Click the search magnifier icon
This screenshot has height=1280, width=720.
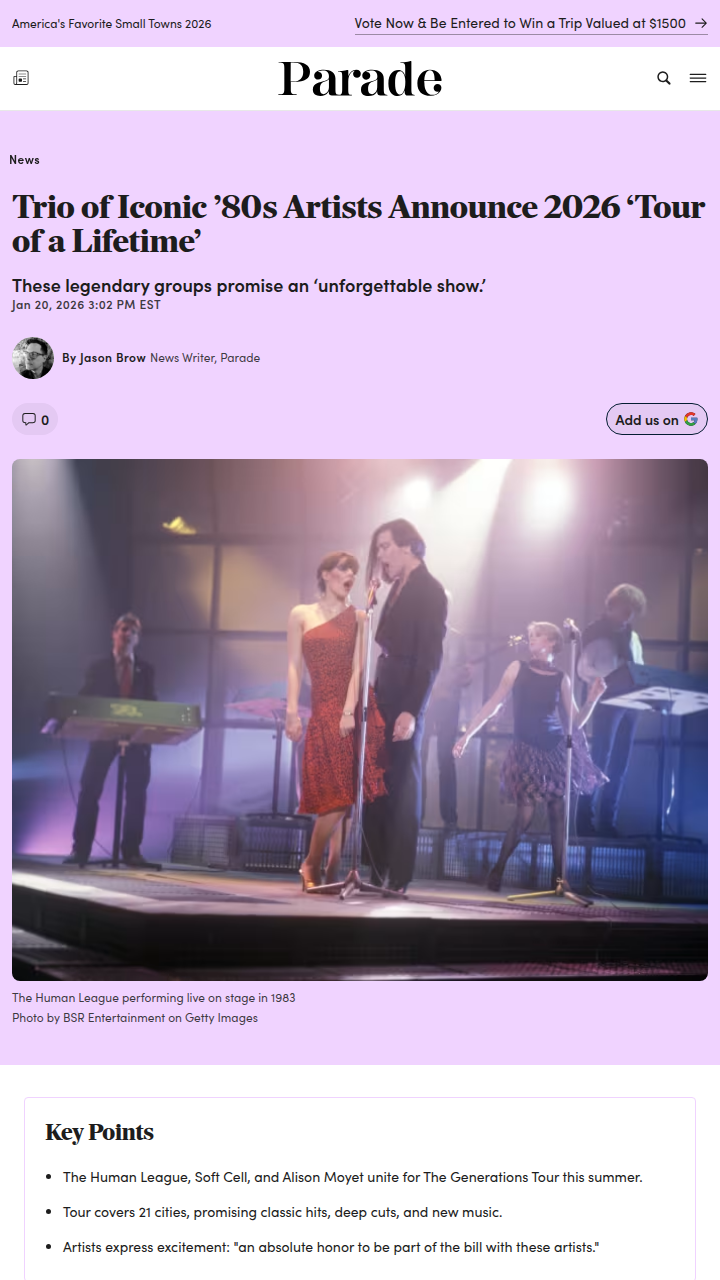point(664,78)
